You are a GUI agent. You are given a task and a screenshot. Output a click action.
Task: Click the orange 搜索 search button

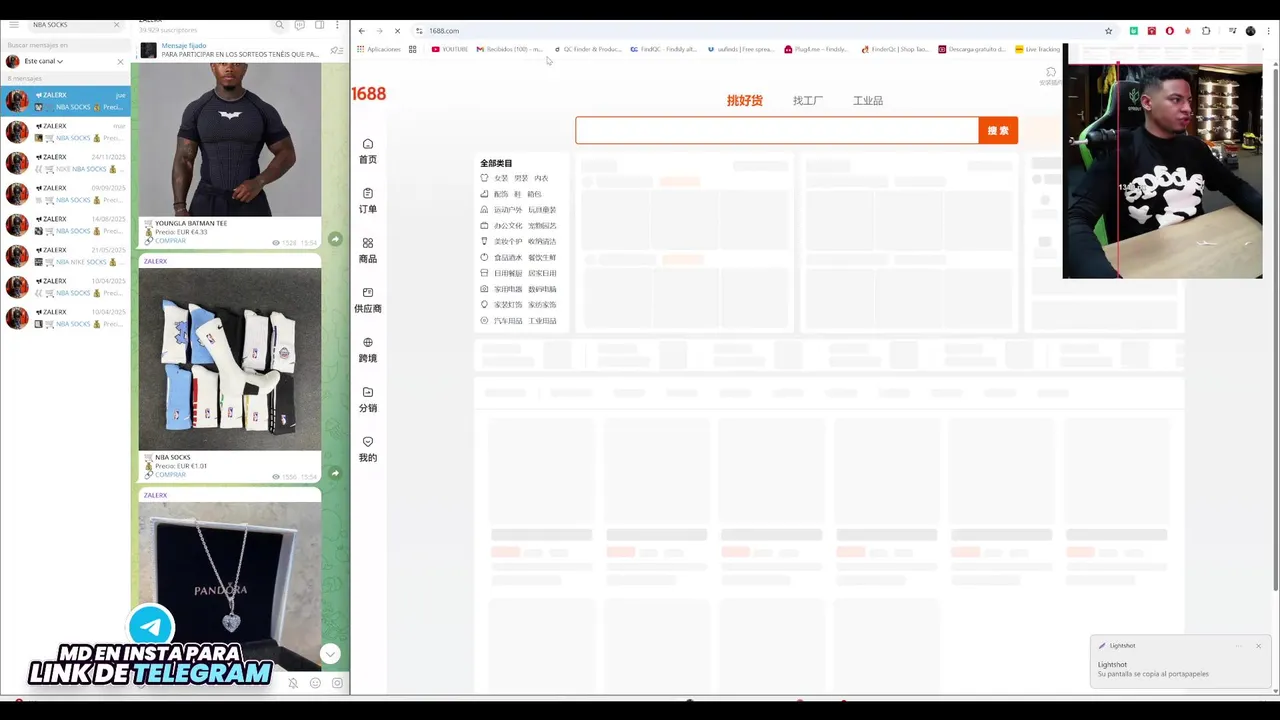click(998, 130)
